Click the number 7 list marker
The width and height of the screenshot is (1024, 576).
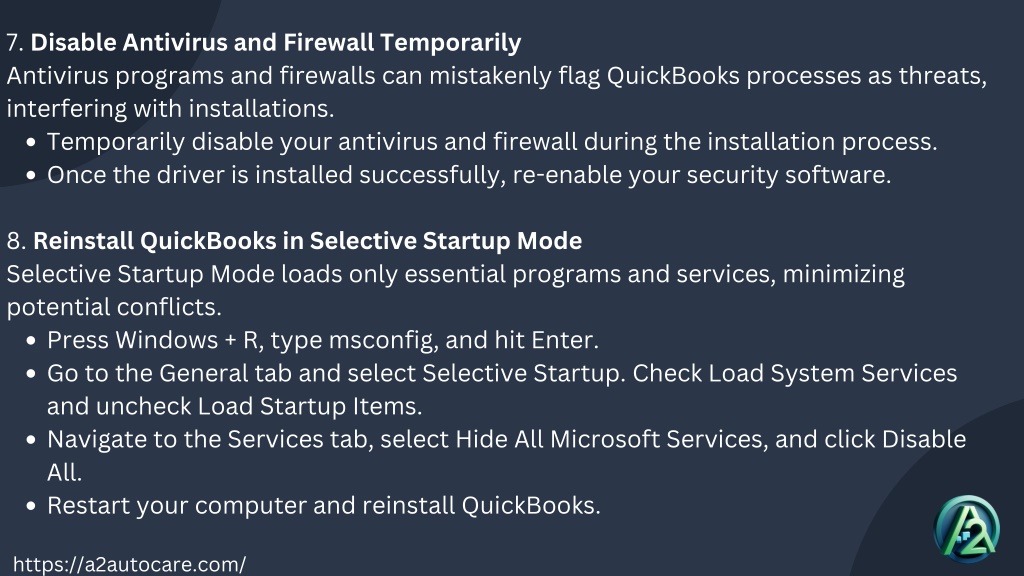click(x=15, y=42)
